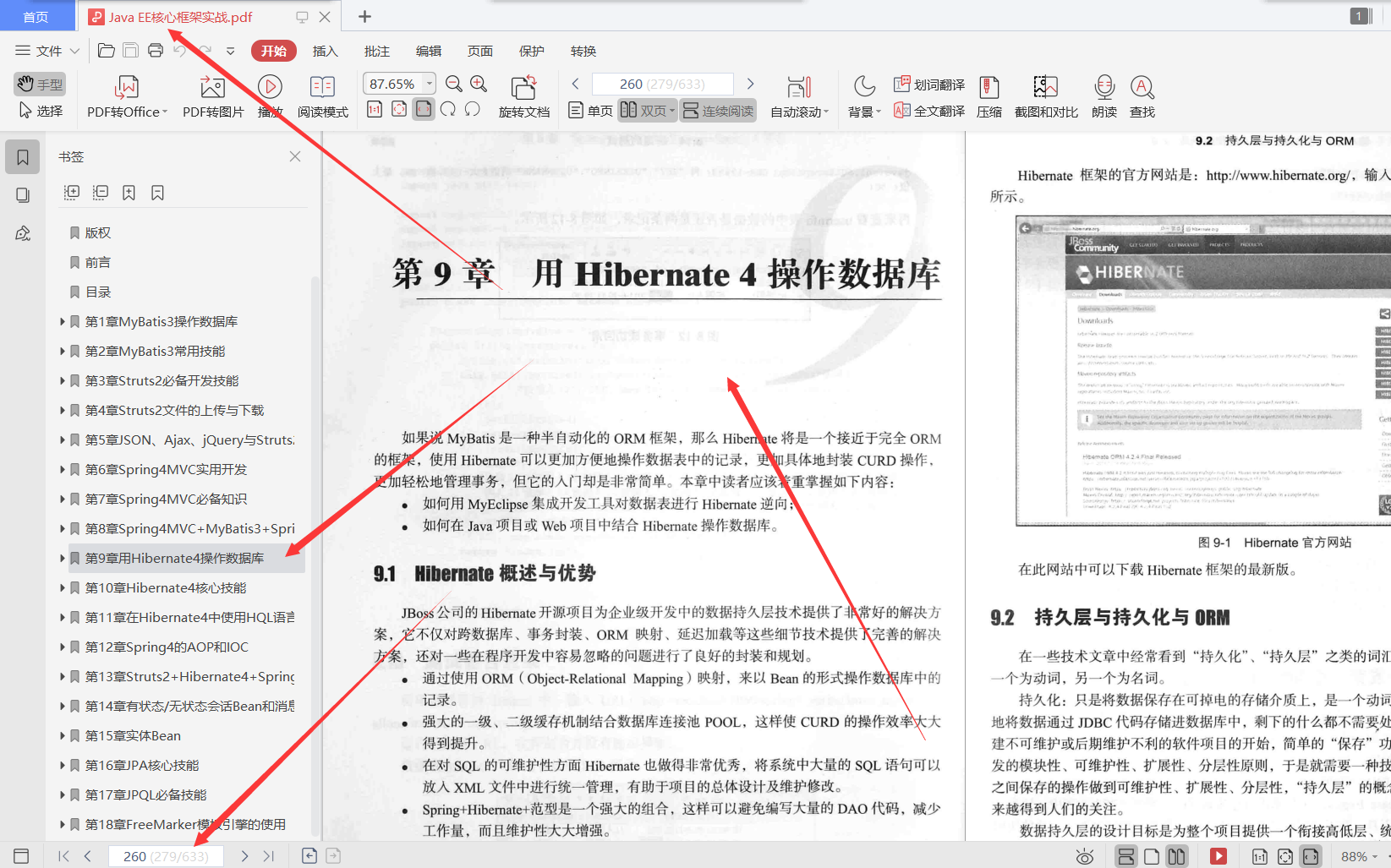This screenshot has width=1391, height=868.
Task: Toggle continuous reading (连续阅读)
Action: (718, 111)
